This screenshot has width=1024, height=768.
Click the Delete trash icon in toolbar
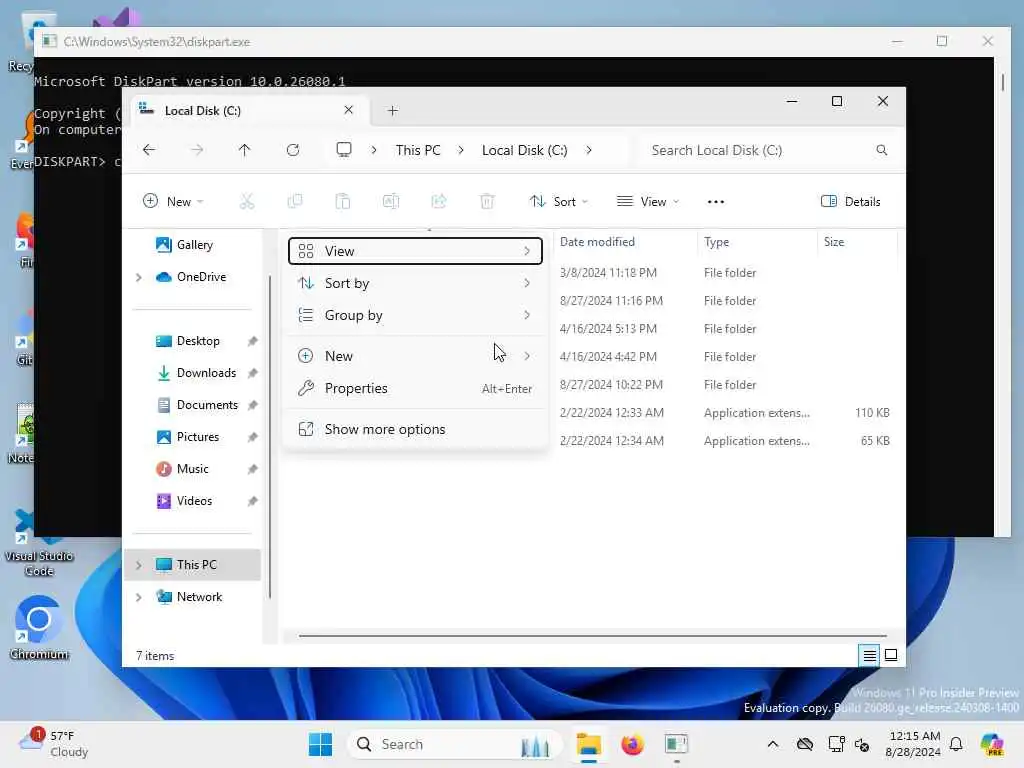487,202
